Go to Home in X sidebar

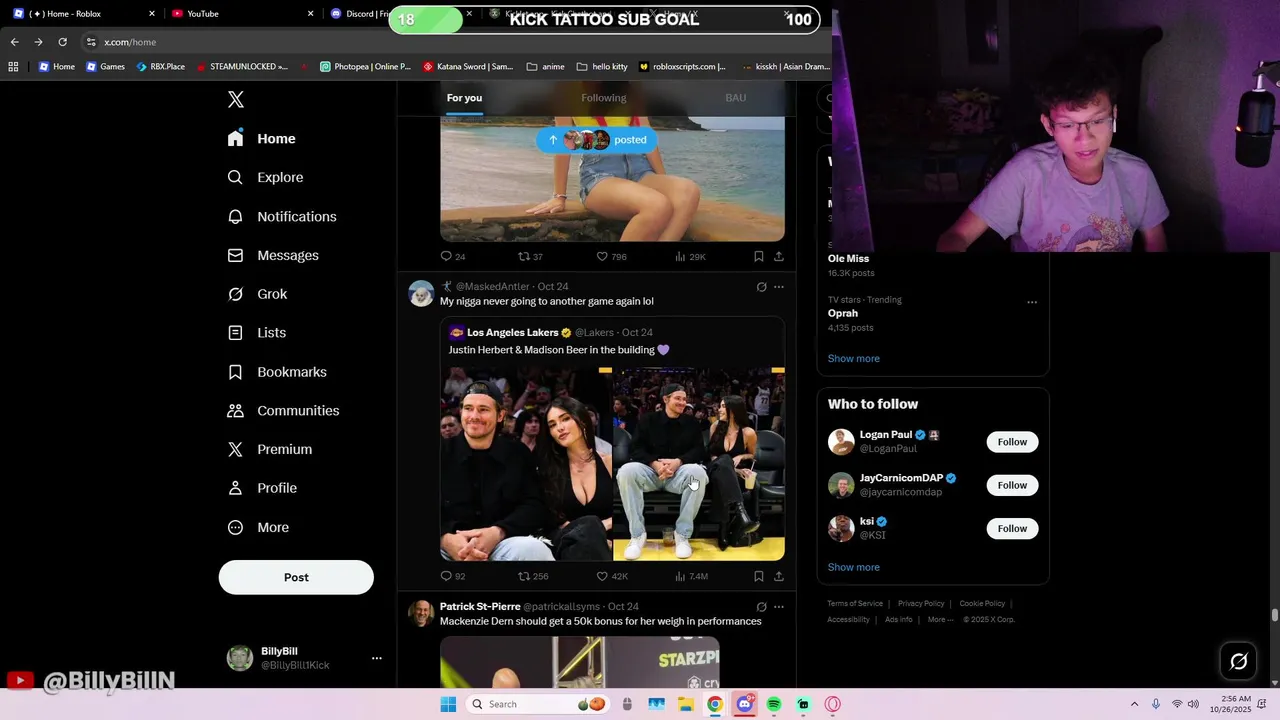point(262,139)
